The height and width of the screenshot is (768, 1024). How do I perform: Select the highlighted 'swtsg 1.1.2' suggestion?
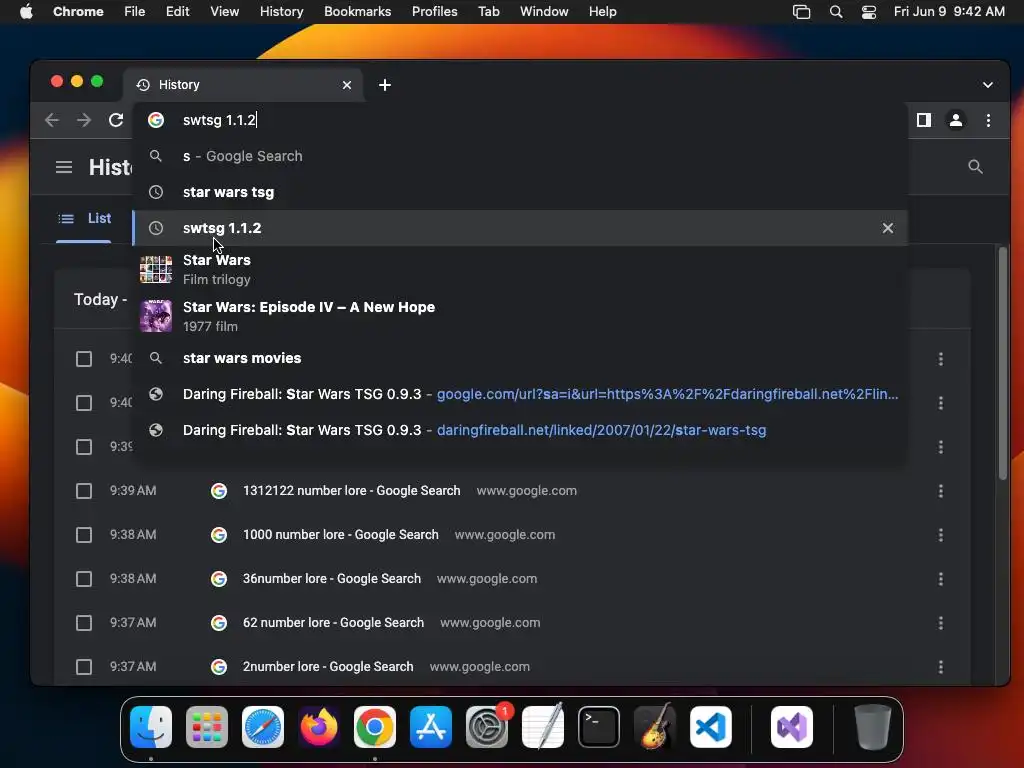click(520, 228)
